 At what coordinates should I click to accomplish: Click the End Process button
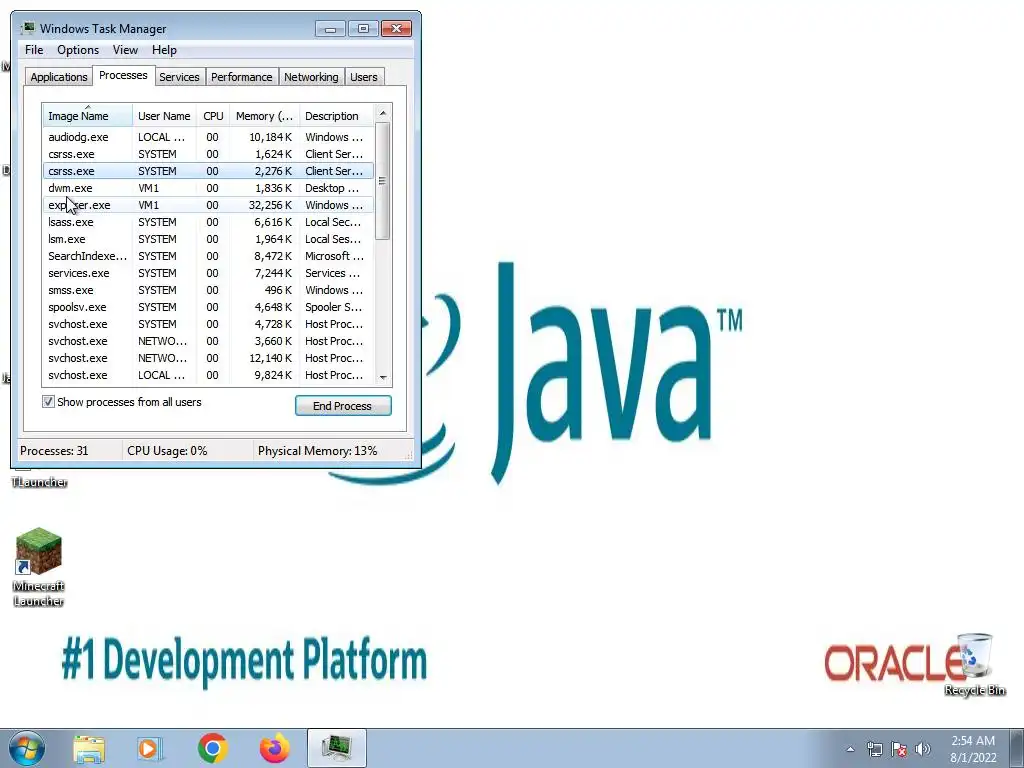pos(343,406)
